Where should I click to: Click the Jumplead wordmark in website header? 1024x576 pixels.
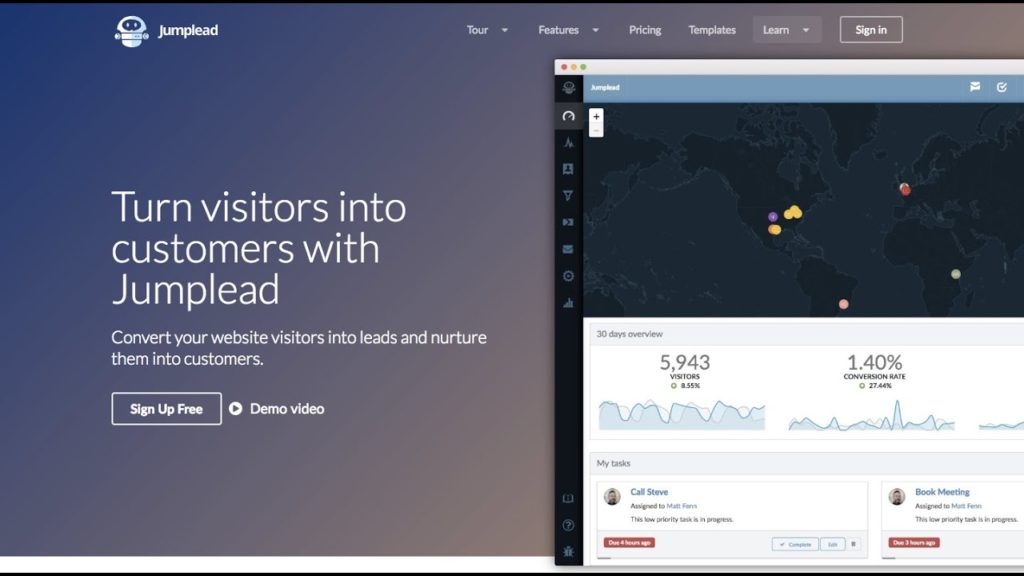[x=188, y=31]
